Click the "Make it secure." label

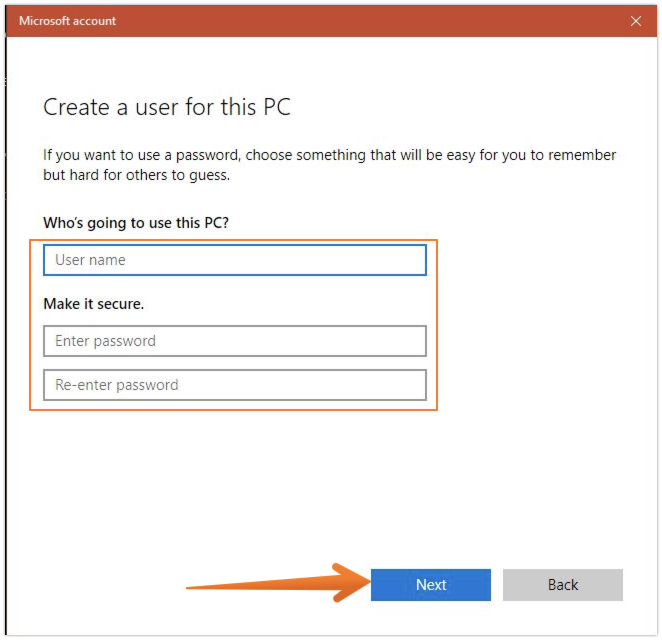(x=94, y=303)
